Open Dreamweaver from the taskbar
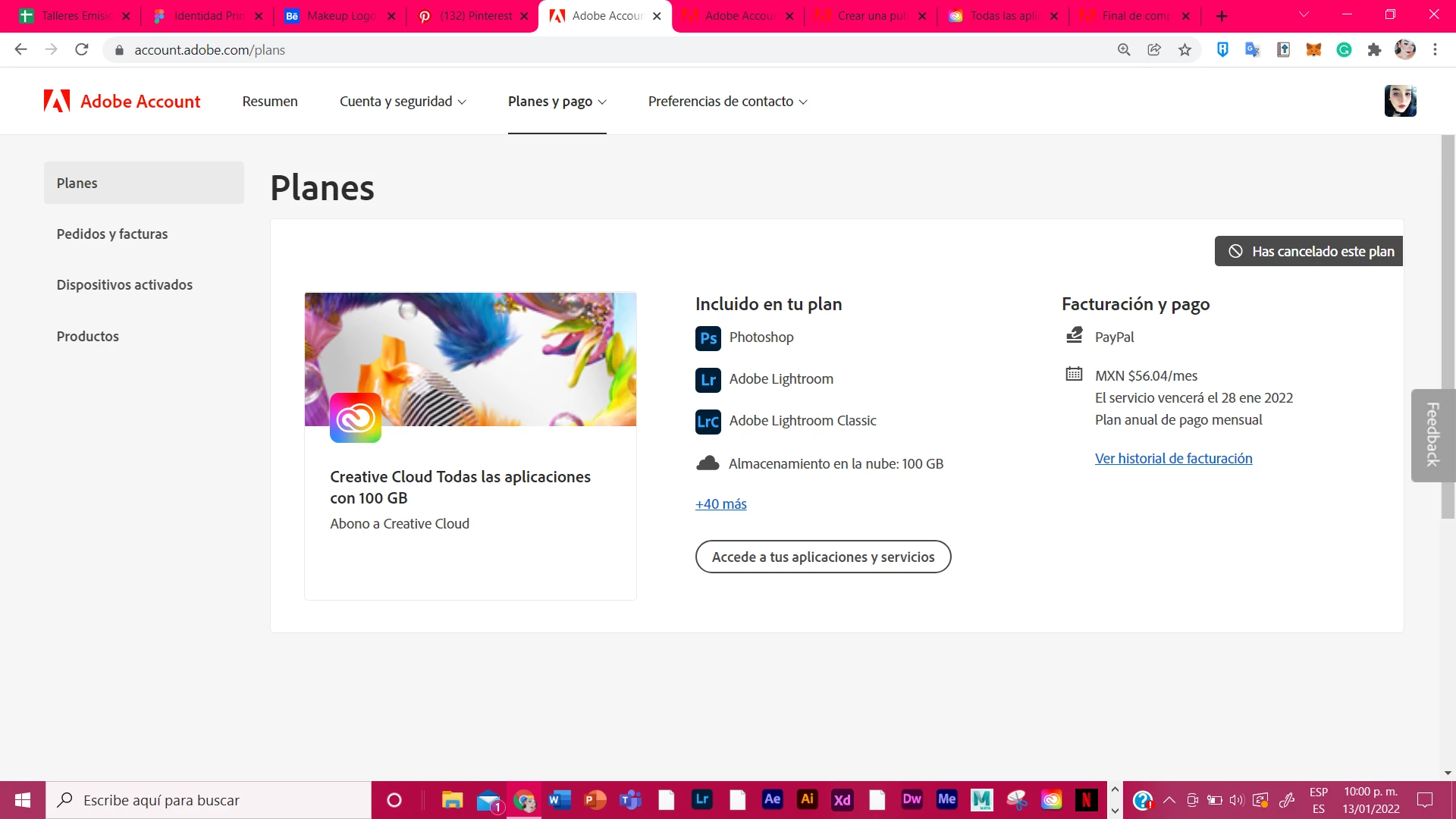The width and height of the screenshot is (1456, 819). (912, 799)
